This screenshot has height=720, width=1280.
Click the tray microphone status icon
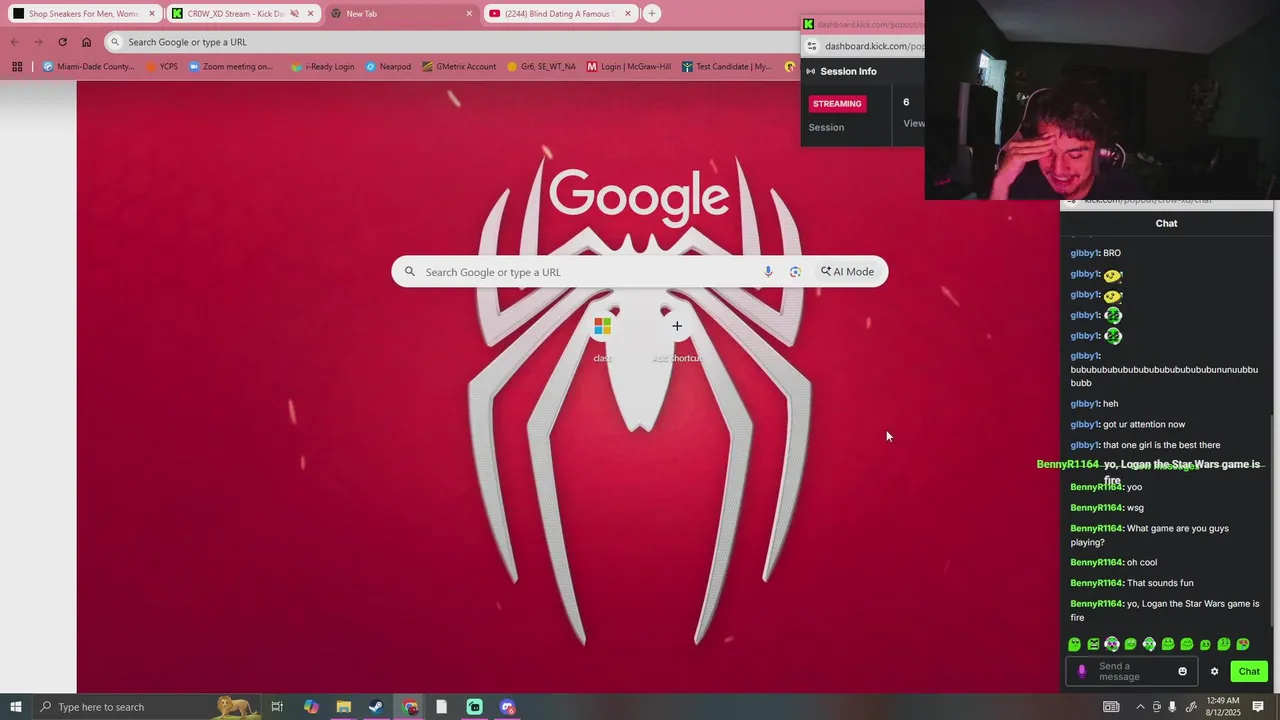[x=1172, y=707]
